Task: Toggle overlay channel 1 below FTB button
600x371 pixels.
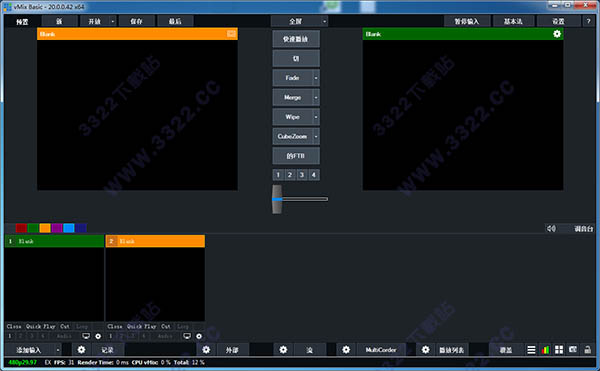Action: (278, 175)
